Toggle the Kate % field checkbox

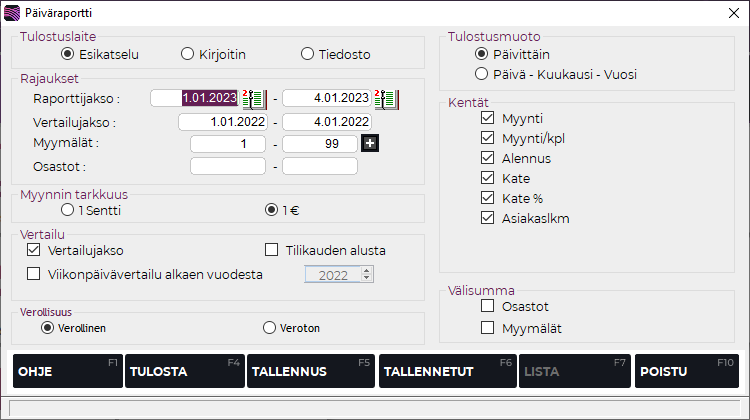pyautogui.click(x=488, y=198)
